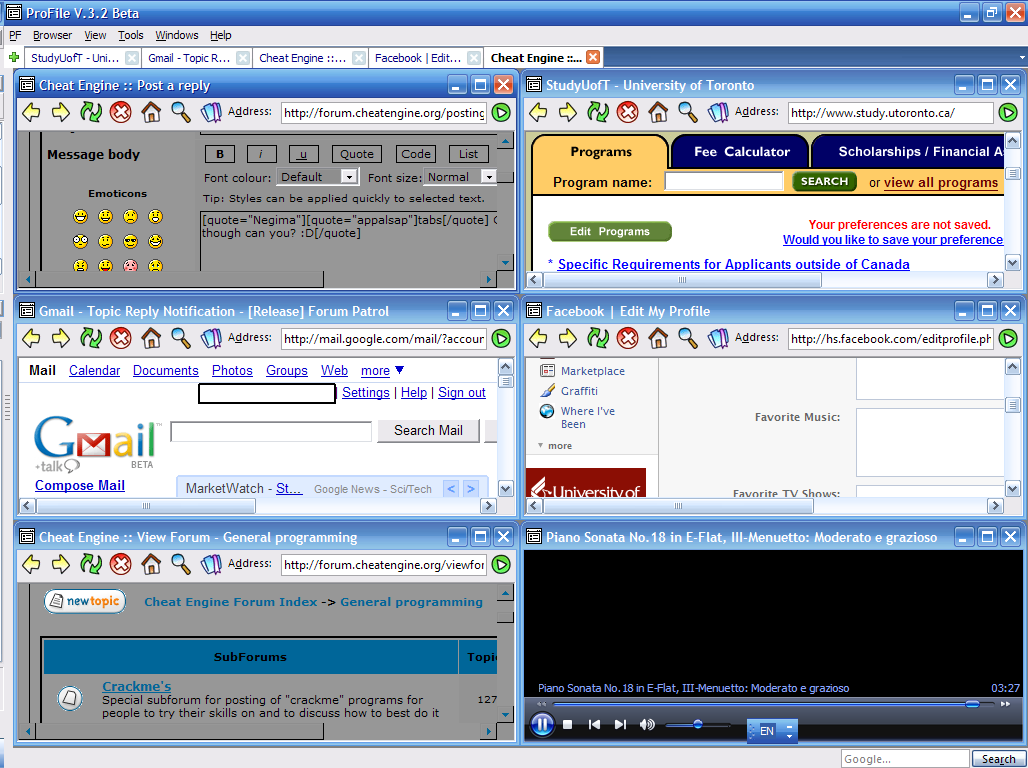Viewport: 1028px width, 768px height.
Task: Switch to StudyUofT tab
Action: (x=75, y=58)
